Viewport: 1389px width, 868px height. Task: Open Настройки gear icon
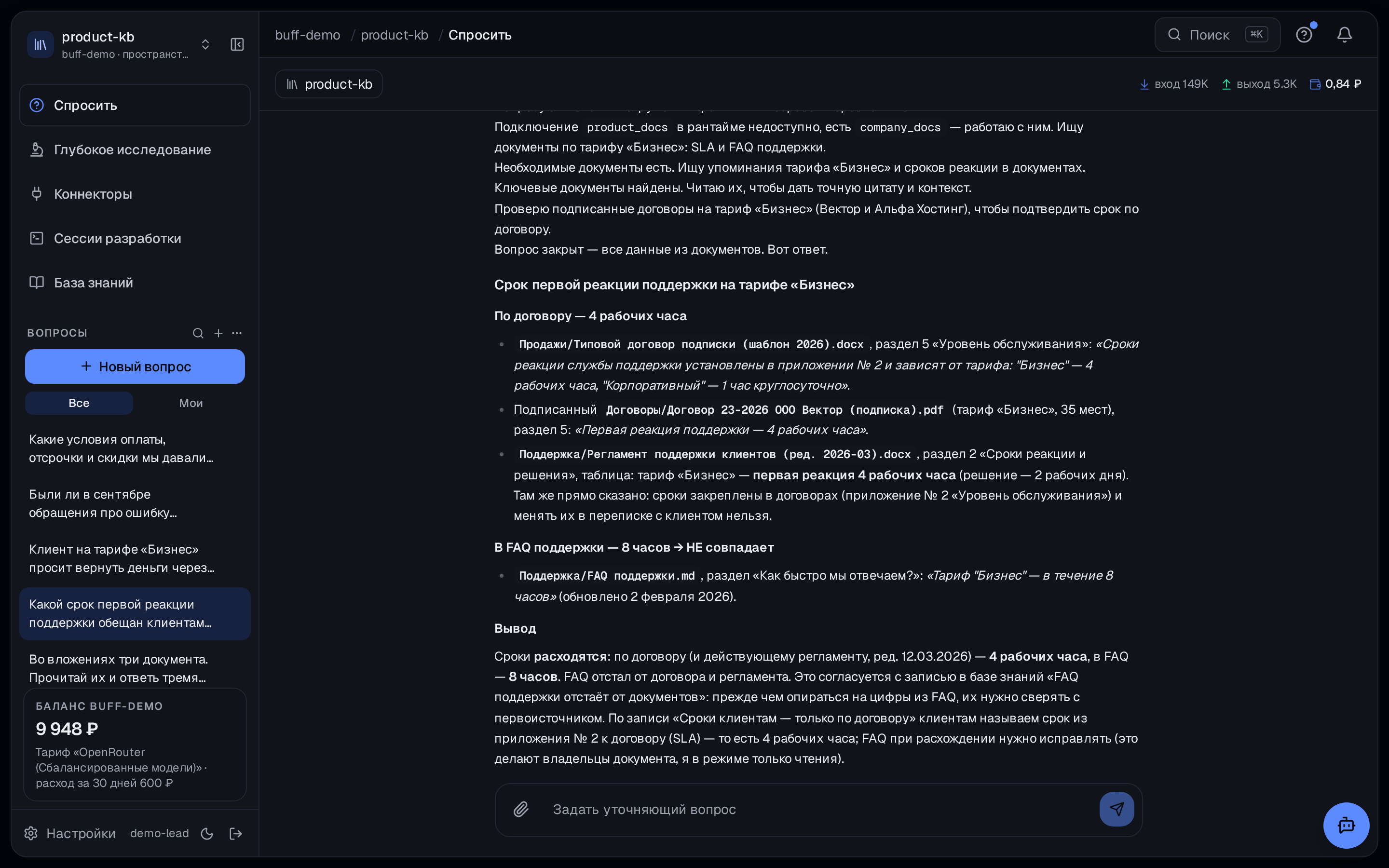tap(31, 833)
